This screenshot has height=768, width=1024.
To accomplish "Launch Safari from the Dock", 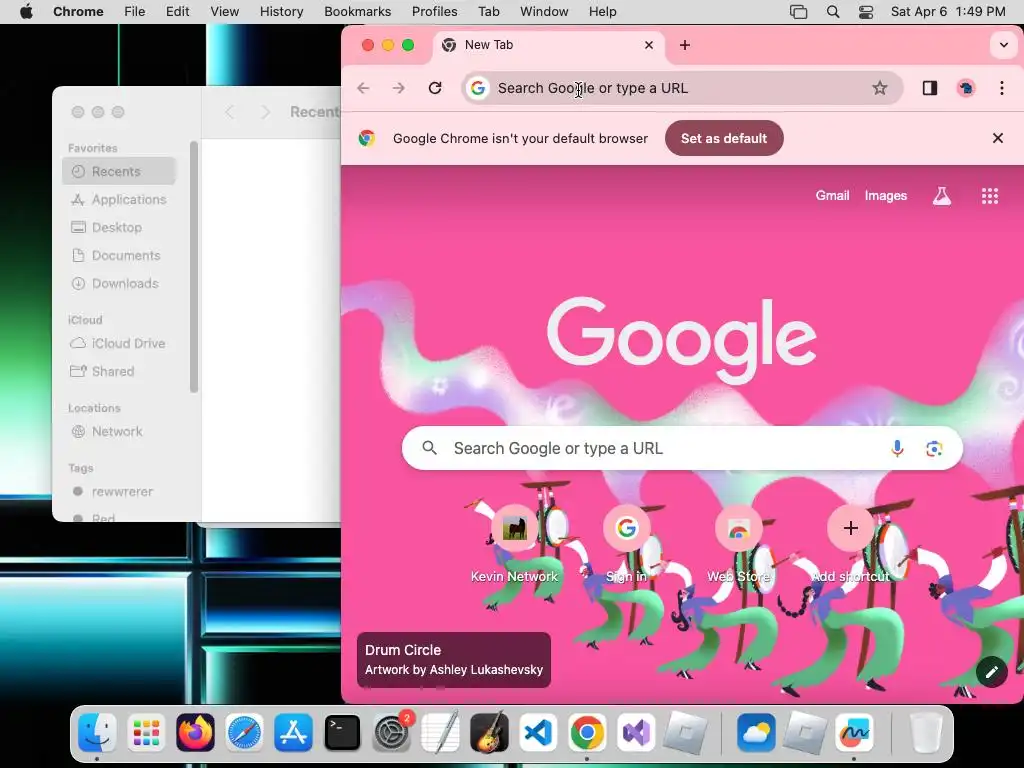I will coord(244,733).
